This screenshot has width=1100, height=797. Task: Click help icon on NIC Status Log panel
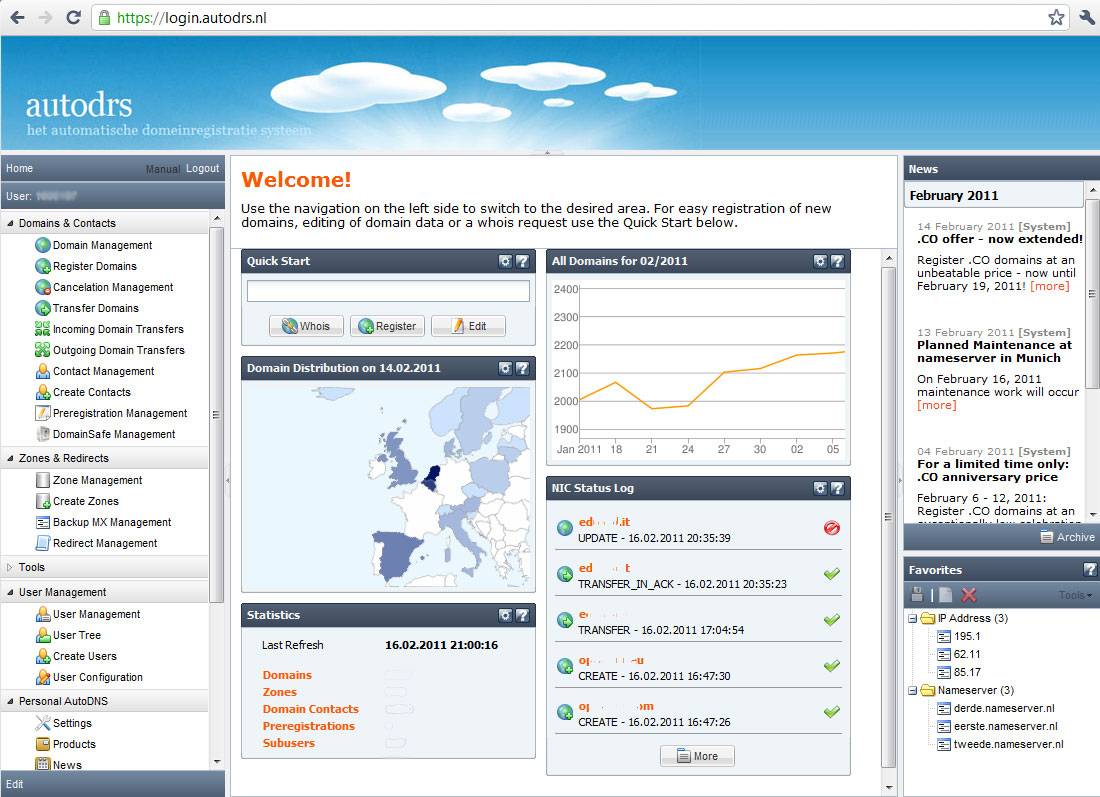pos(837,488)
